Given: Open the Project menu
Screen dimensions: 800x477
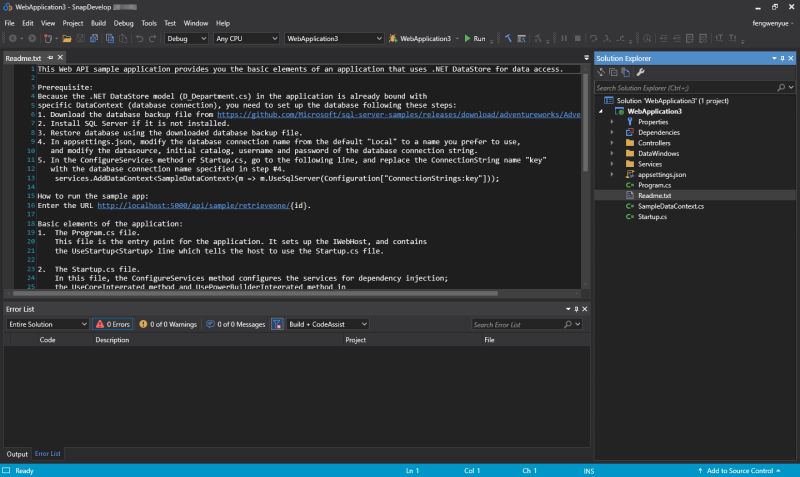Looking at the screenshot, I should point(72,23).
